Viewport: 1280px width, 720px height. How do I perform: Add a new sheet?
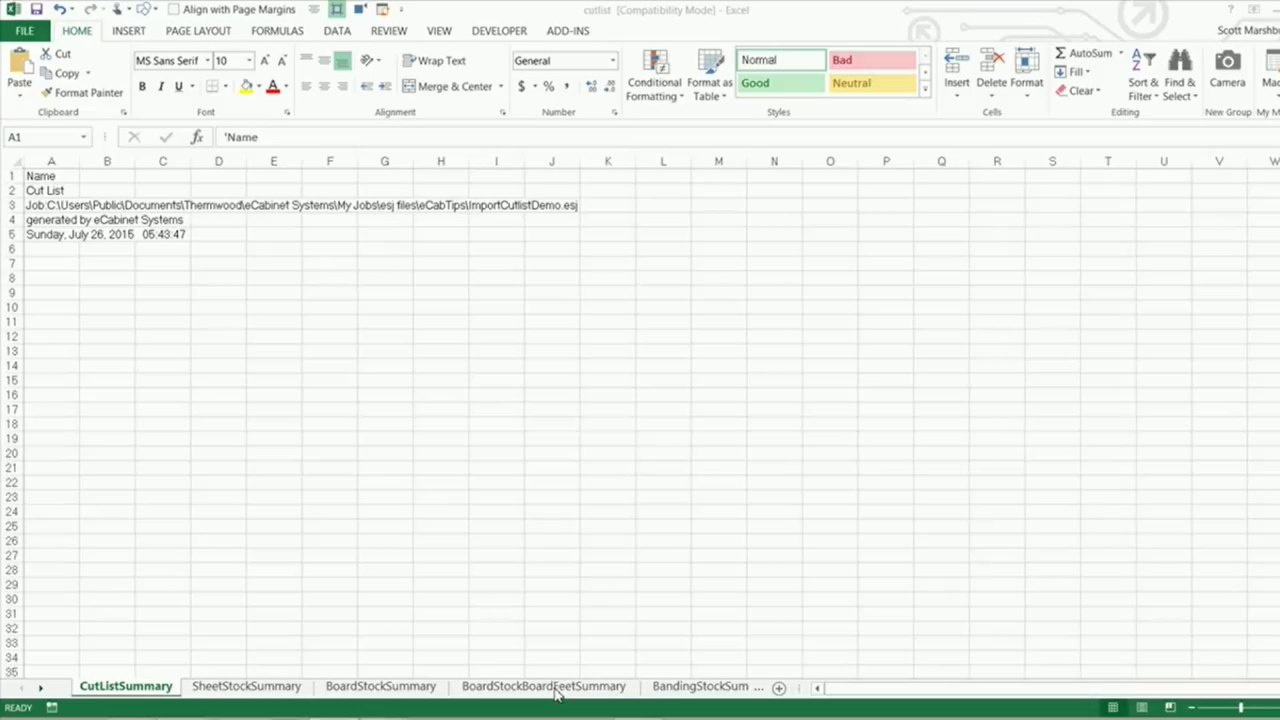[x=779, y=688]
